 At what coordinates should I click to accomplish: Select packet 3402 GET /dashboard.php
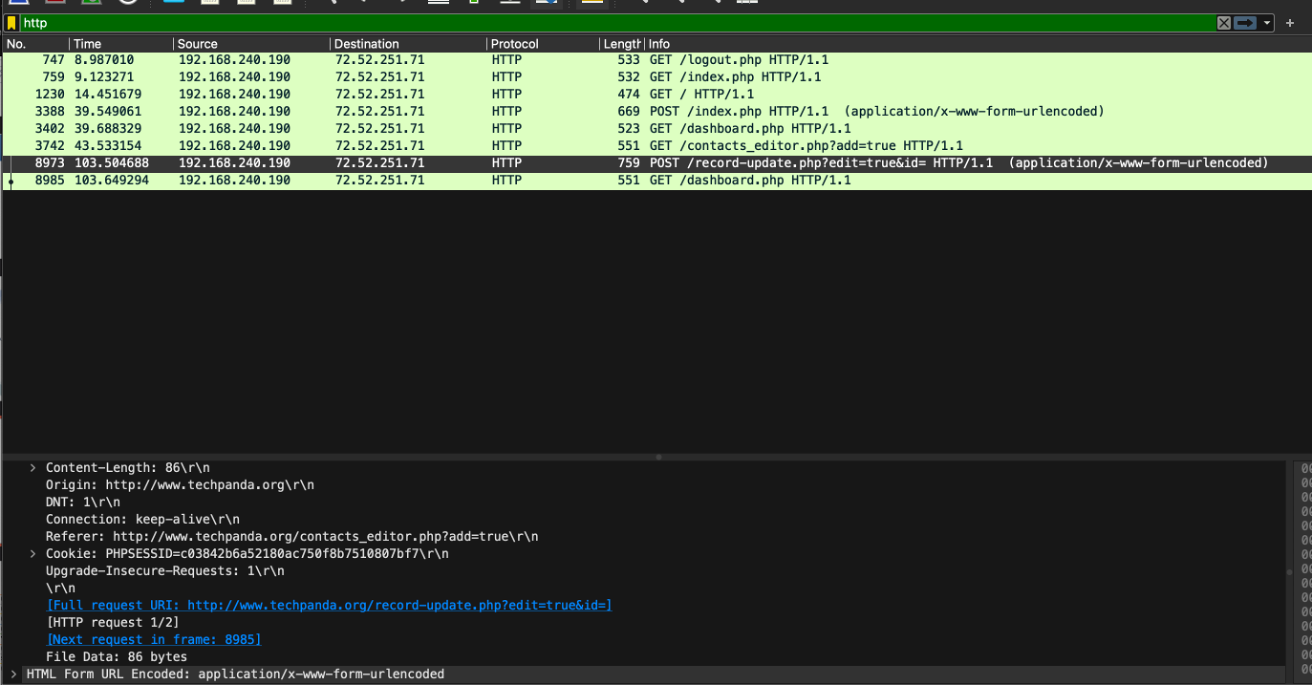click(656, 128)
